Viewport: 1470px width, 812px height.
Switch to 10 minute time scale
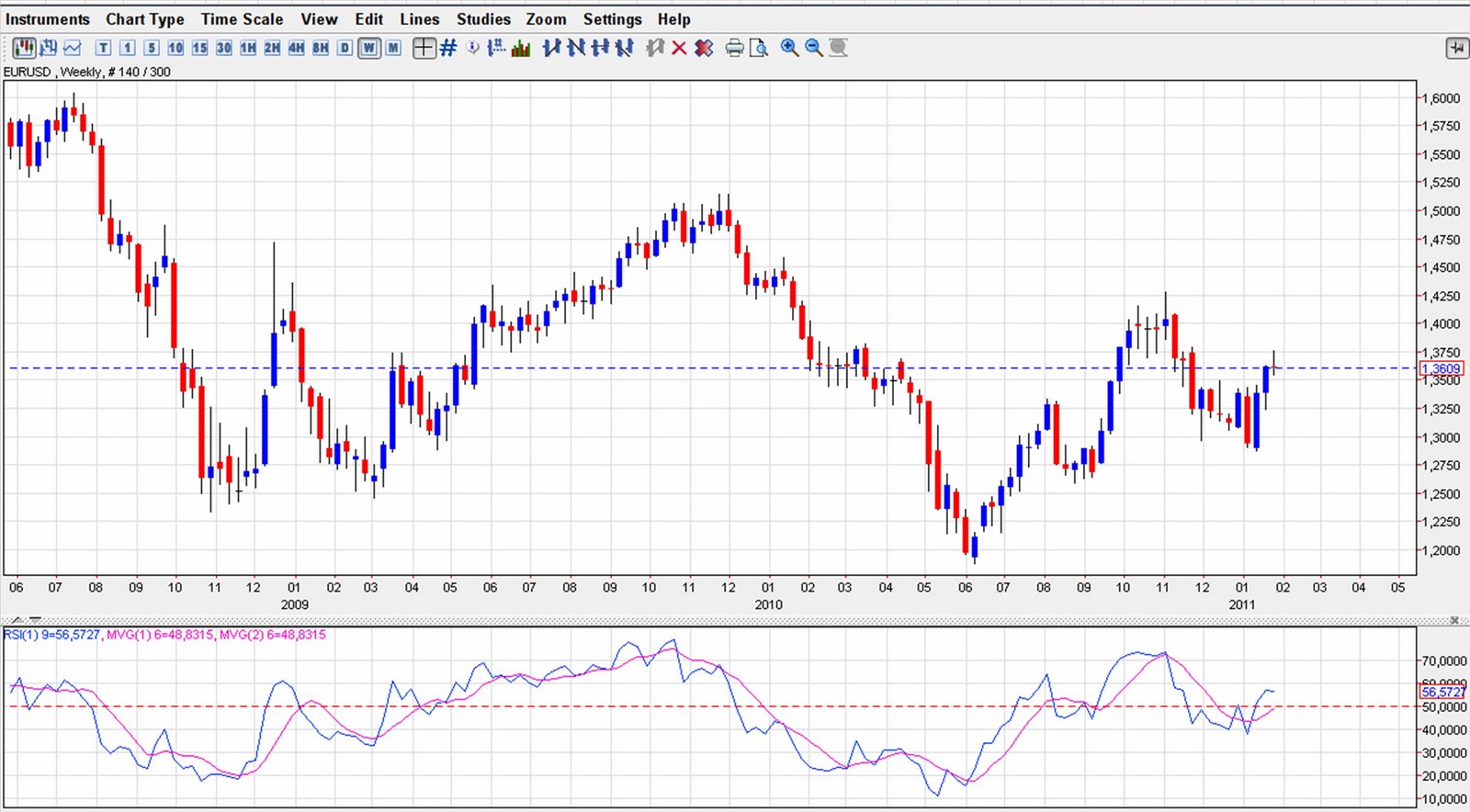point(175,48)
